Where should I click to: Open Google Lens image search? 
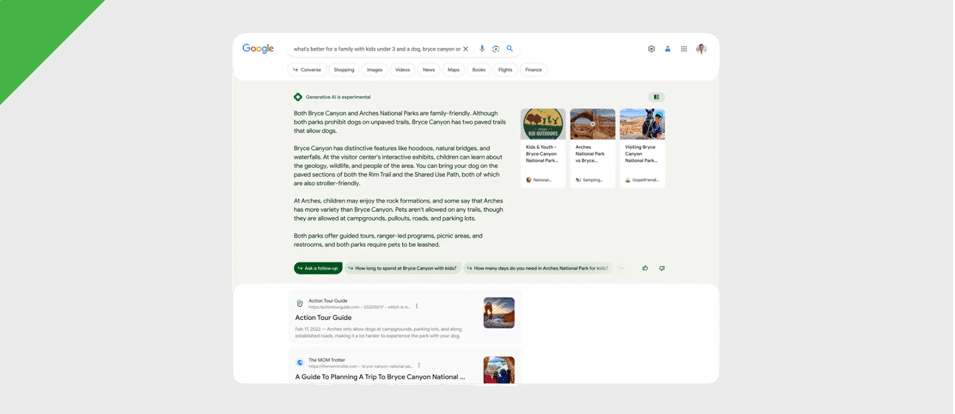tap(496, 49)
